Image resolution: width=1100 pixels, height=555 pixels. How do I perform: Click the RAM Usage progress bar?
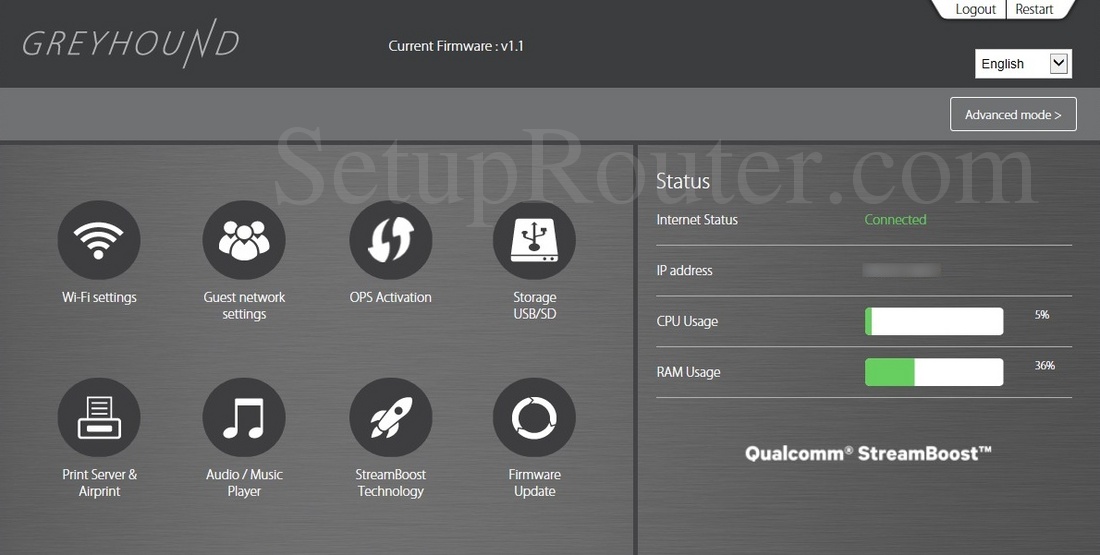934,372
